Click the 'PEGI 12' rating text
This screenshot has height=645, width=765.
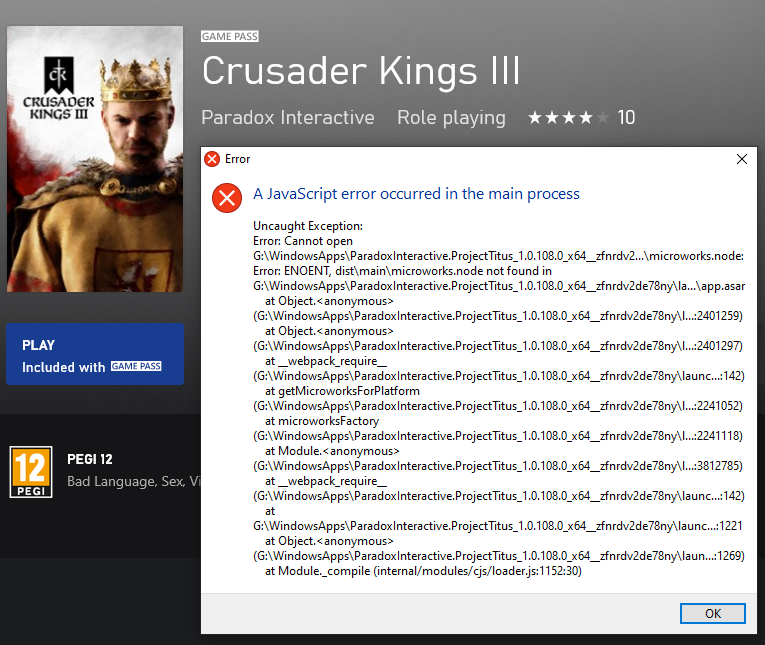[90, 459]
